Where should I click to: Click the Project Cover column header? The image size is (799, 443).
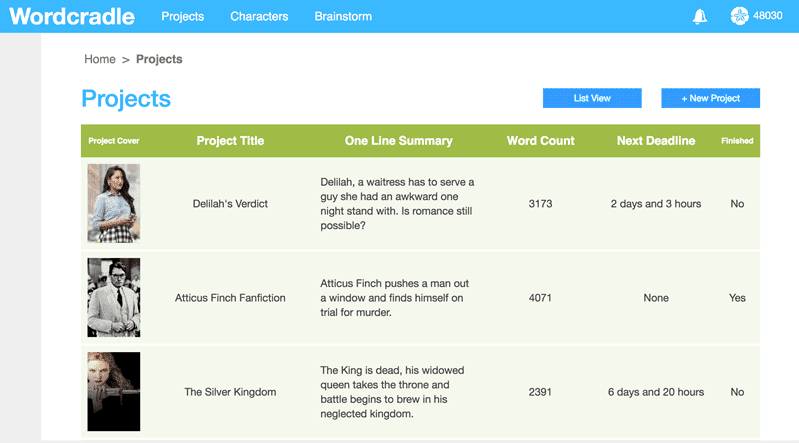click(x=114, y=141)
